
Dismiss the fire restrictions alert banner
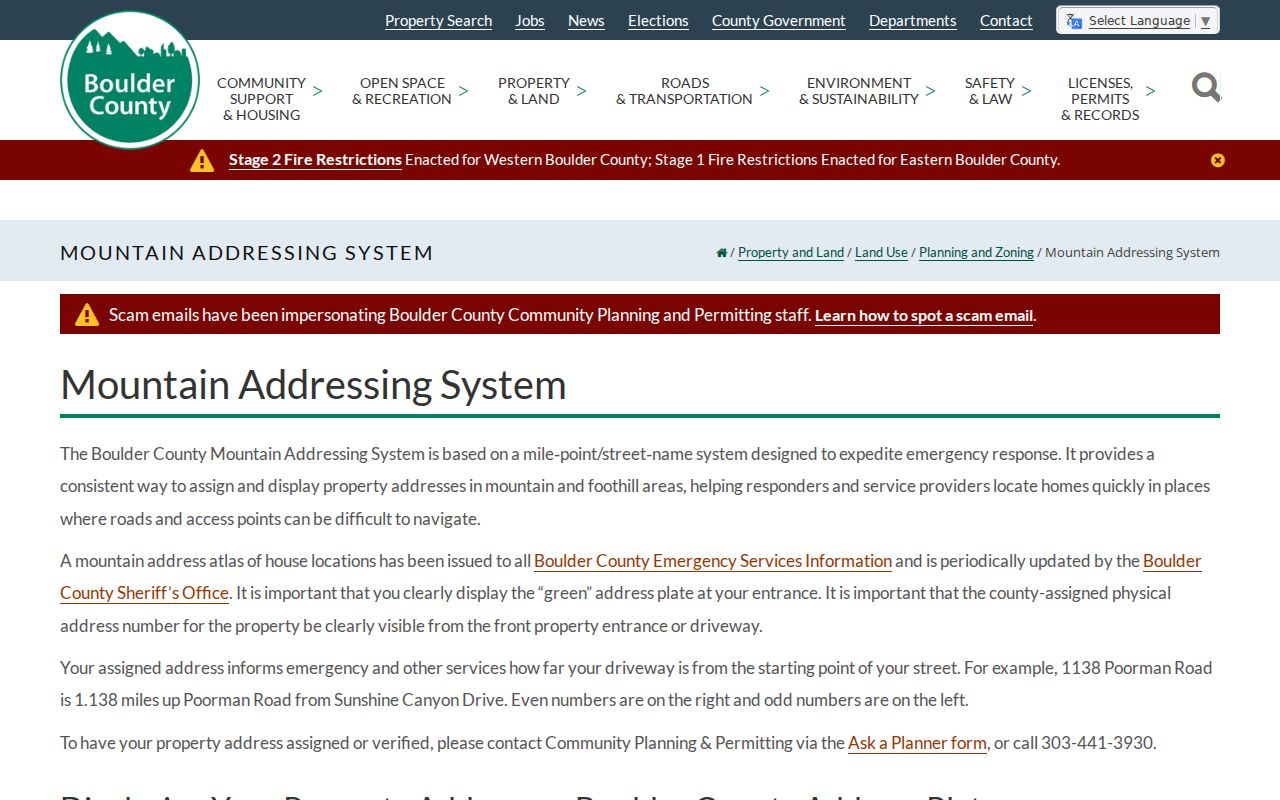click(1217, 160)
